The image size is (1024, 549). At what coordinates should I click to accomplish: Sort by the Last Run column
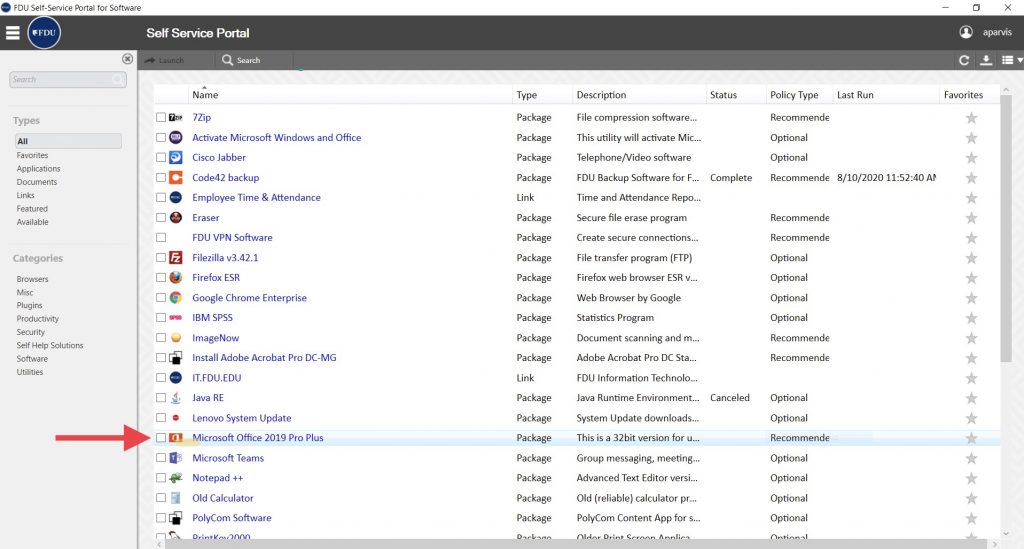(855, 95)
